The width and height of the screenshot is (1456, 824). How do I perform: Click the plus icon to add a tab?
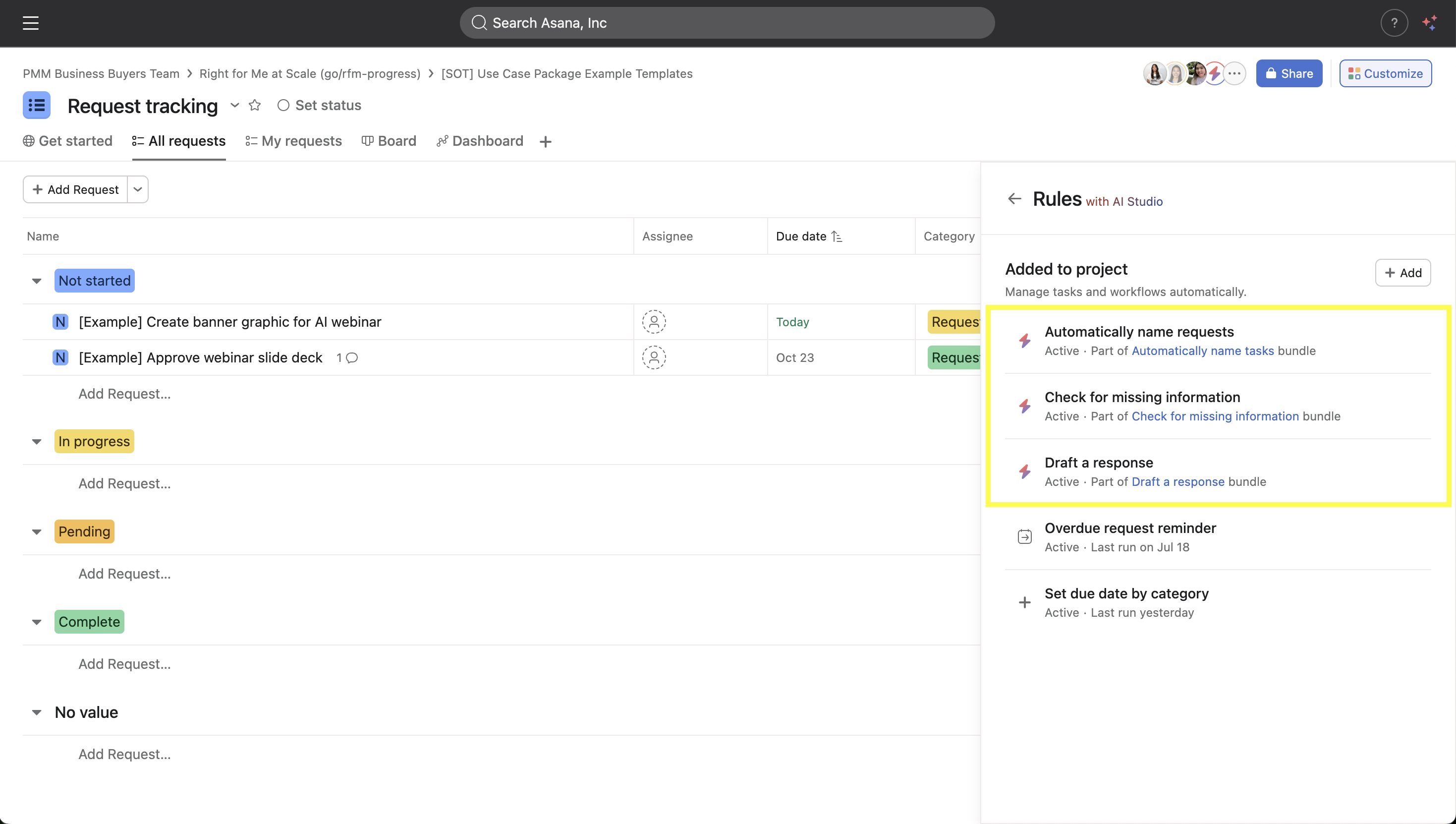[545, 141]
